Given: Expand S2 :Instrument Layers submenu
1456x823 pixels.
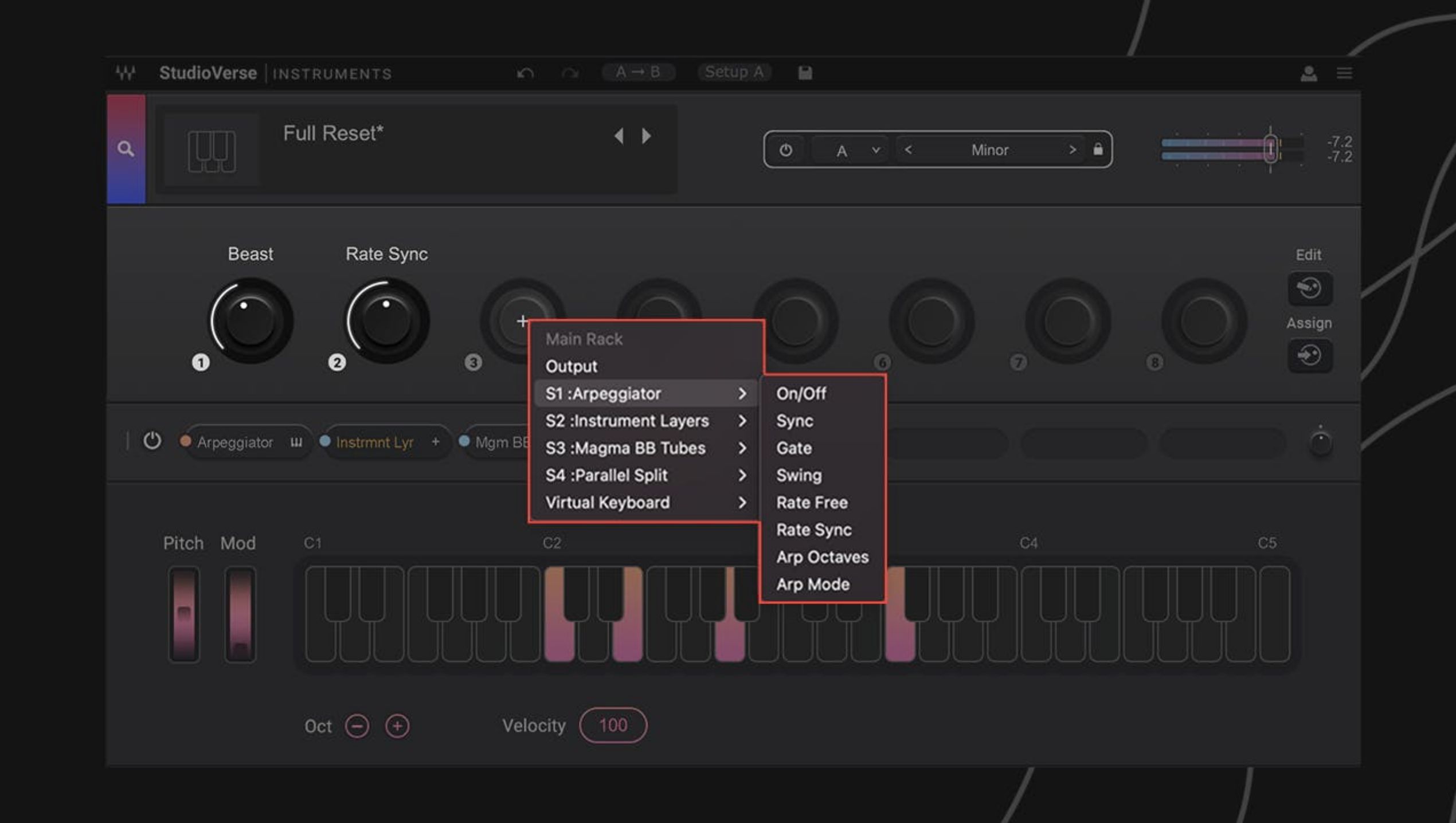Looking at the screenshot, I should pyautogui.click(x=646, y=421).
